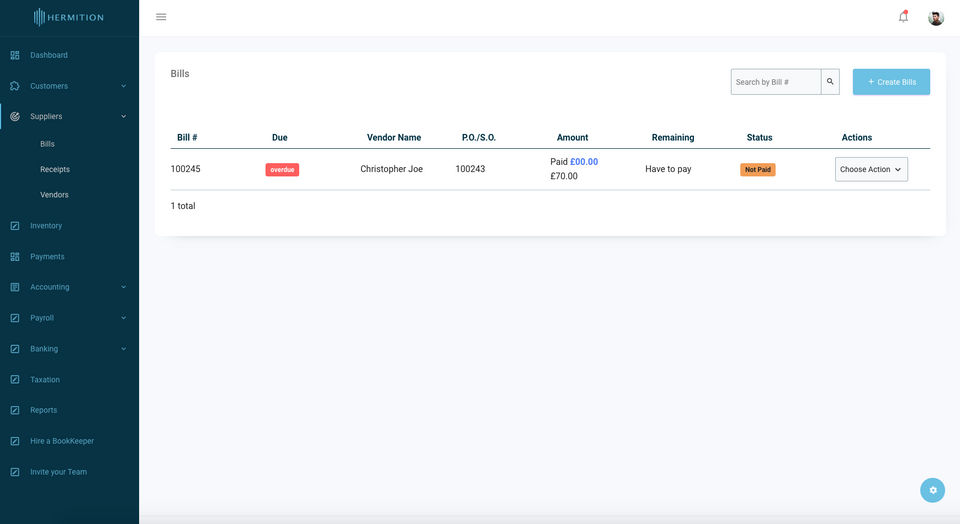The height and width of the screenshot is (524, 960).
Task: Click the Bill # column header
Action: pyautogui.click(x=187, y=138)
